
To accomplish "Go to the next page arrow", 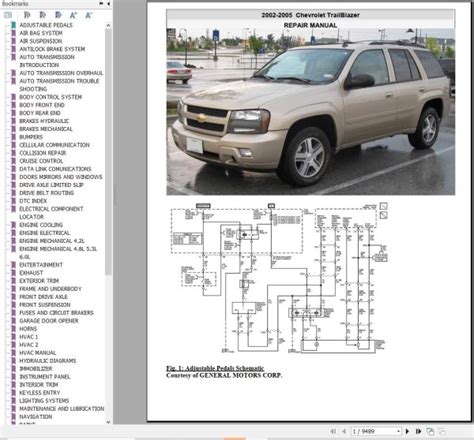I will [x=407, y=431].
